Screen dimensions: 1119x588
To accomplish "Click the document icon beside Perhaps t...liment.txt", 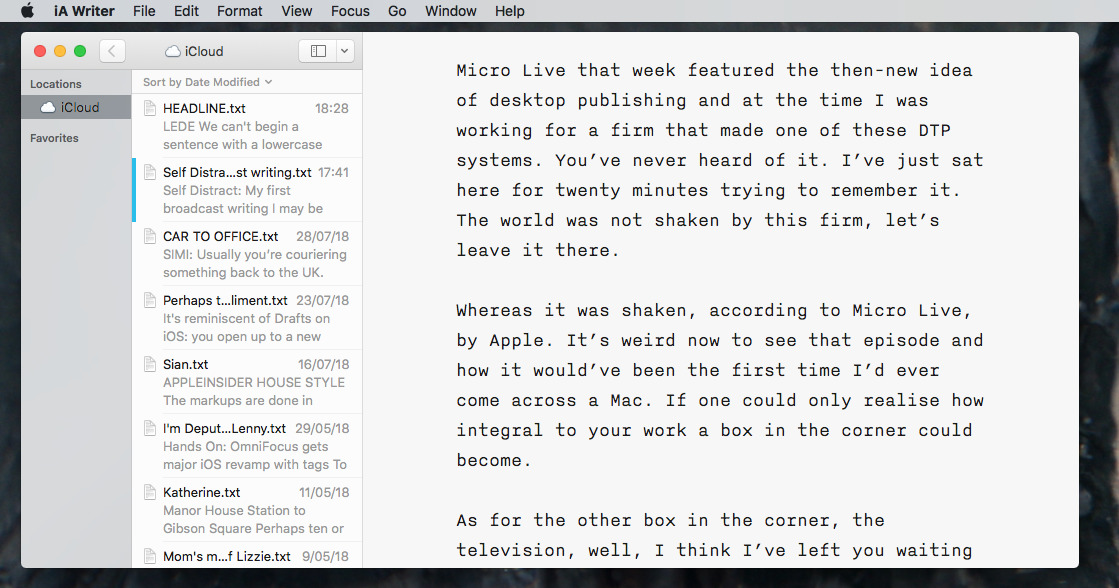I will [x=150, y=300].
